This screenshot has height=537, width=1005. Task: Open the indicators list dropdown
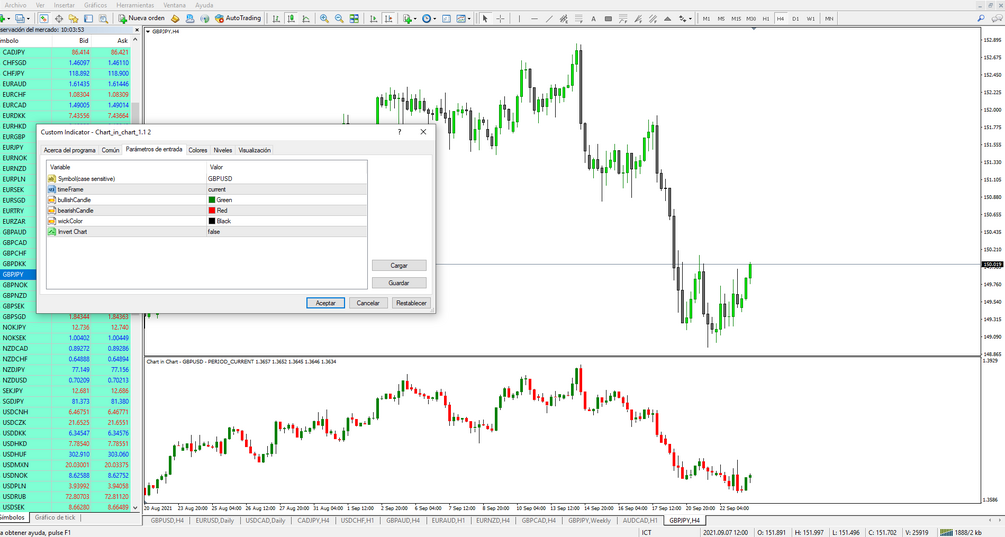pos(415,19)
